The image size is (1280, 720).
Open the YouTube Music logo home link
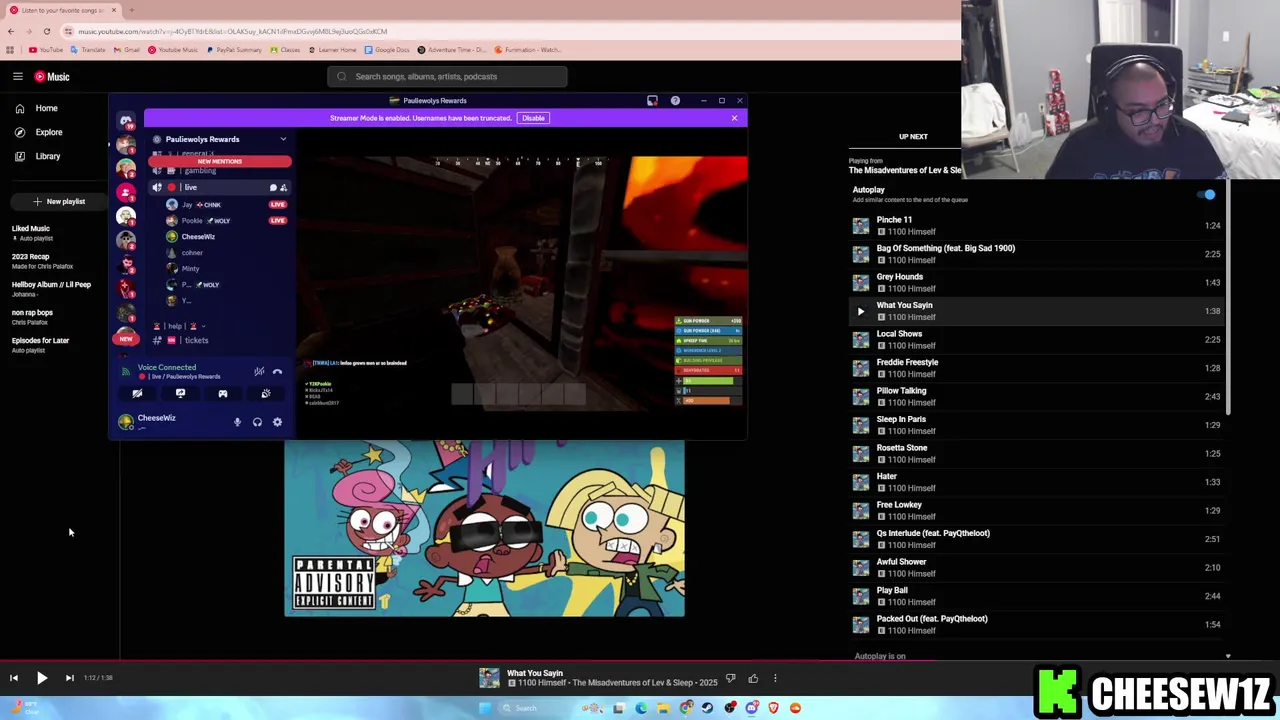pos(52,77)
